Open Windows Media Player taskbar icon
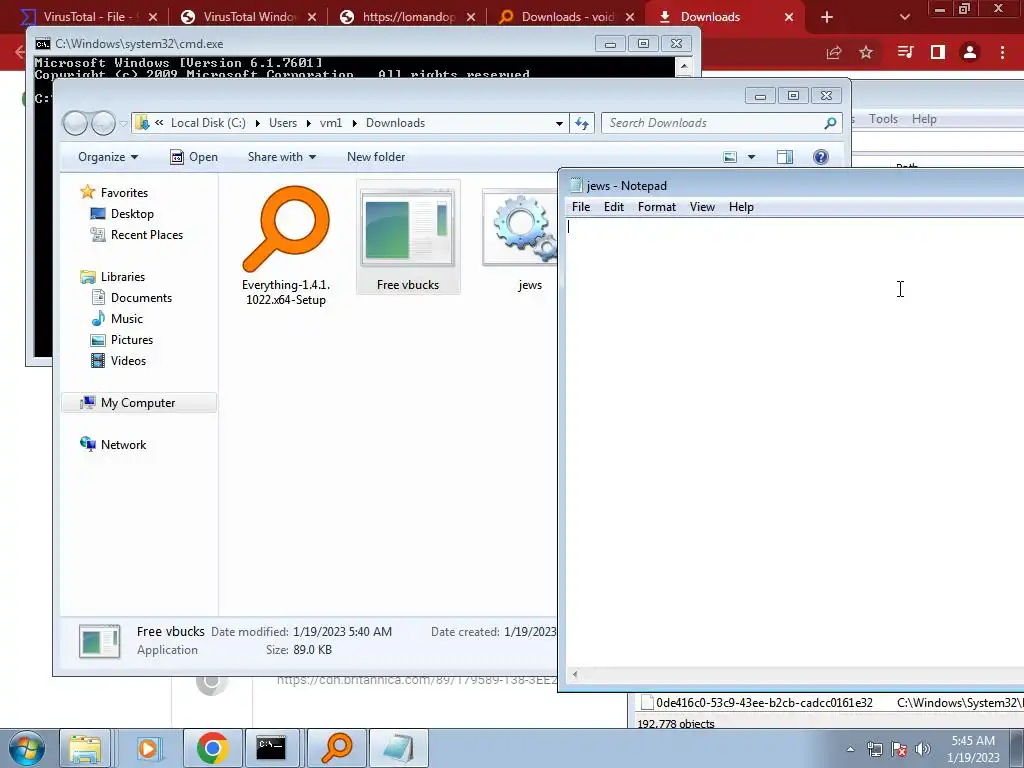Viewport: 1024px width, 768px height. pos(148,748)
